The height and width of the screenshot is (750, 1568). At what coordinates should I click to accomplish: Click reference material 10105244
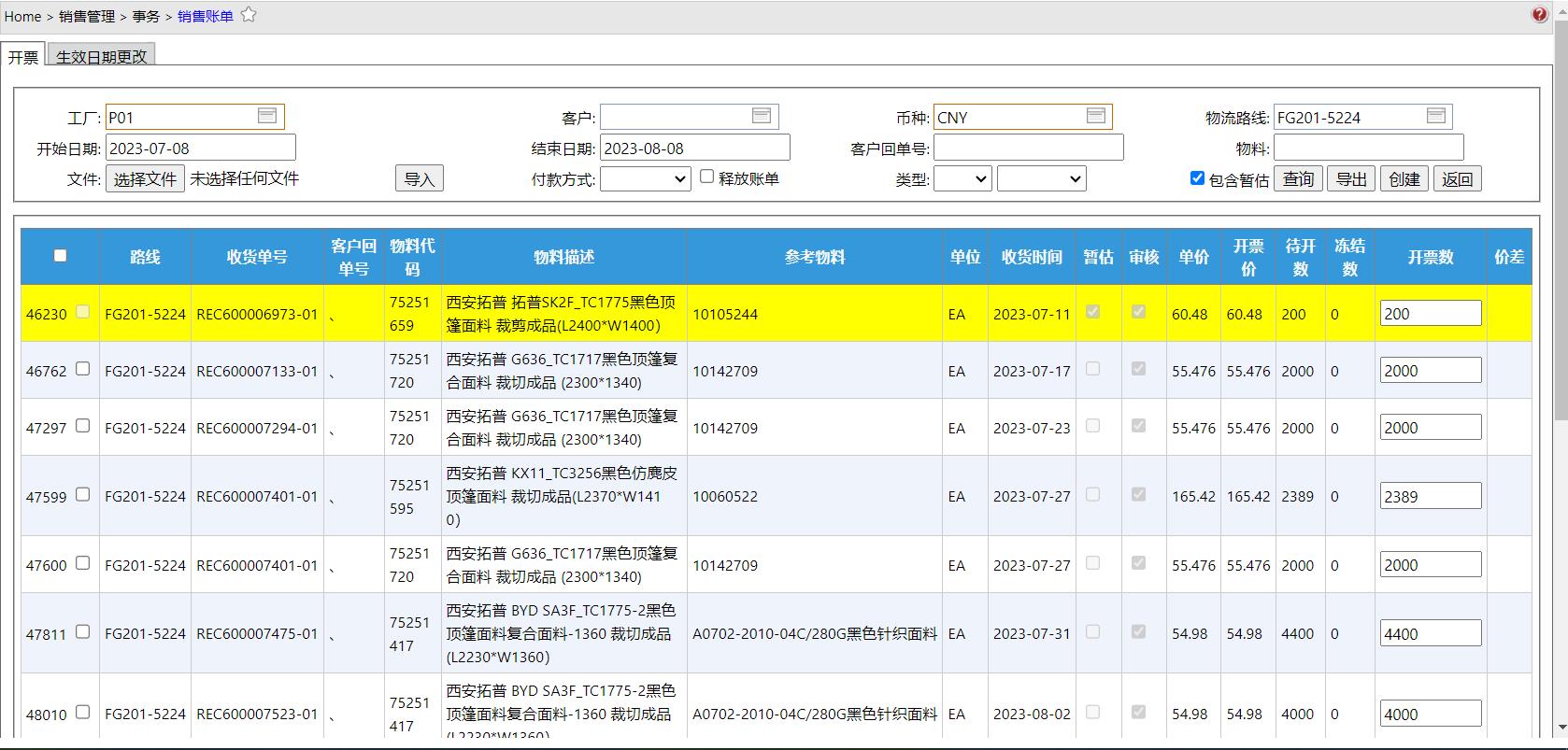pyautogui.click(x=725, y=314)
